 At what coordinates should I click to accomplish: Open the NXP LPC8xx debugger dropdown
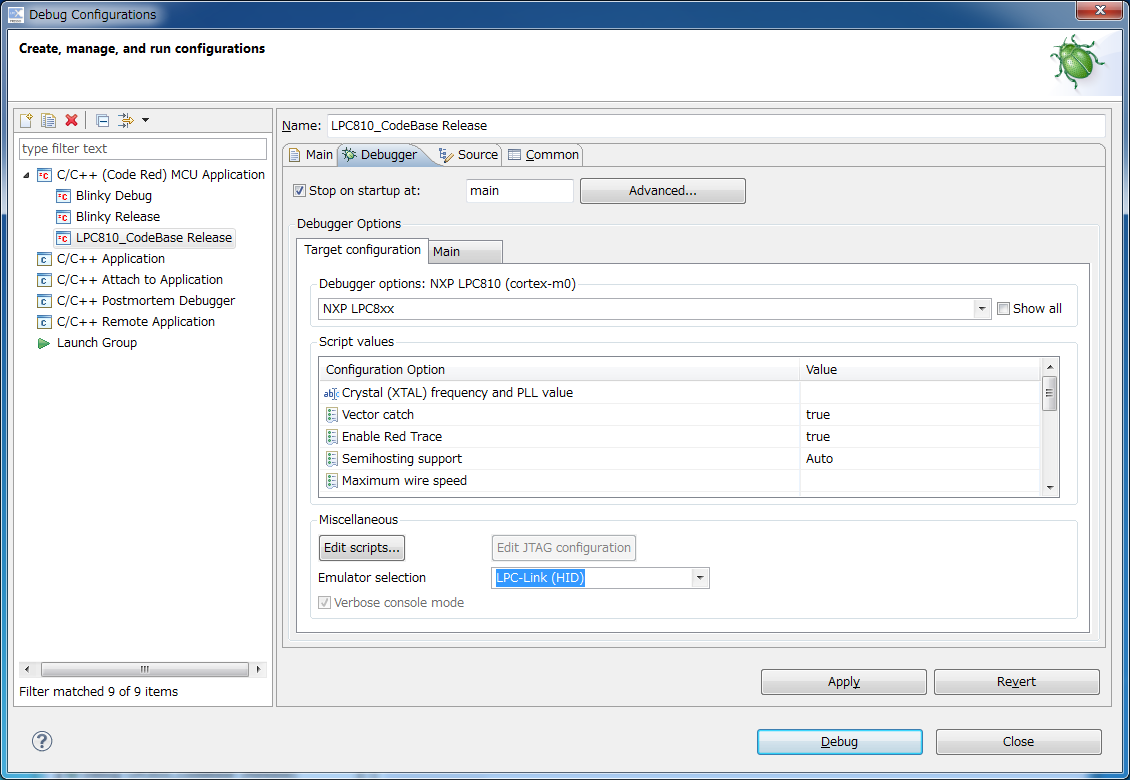982,309
